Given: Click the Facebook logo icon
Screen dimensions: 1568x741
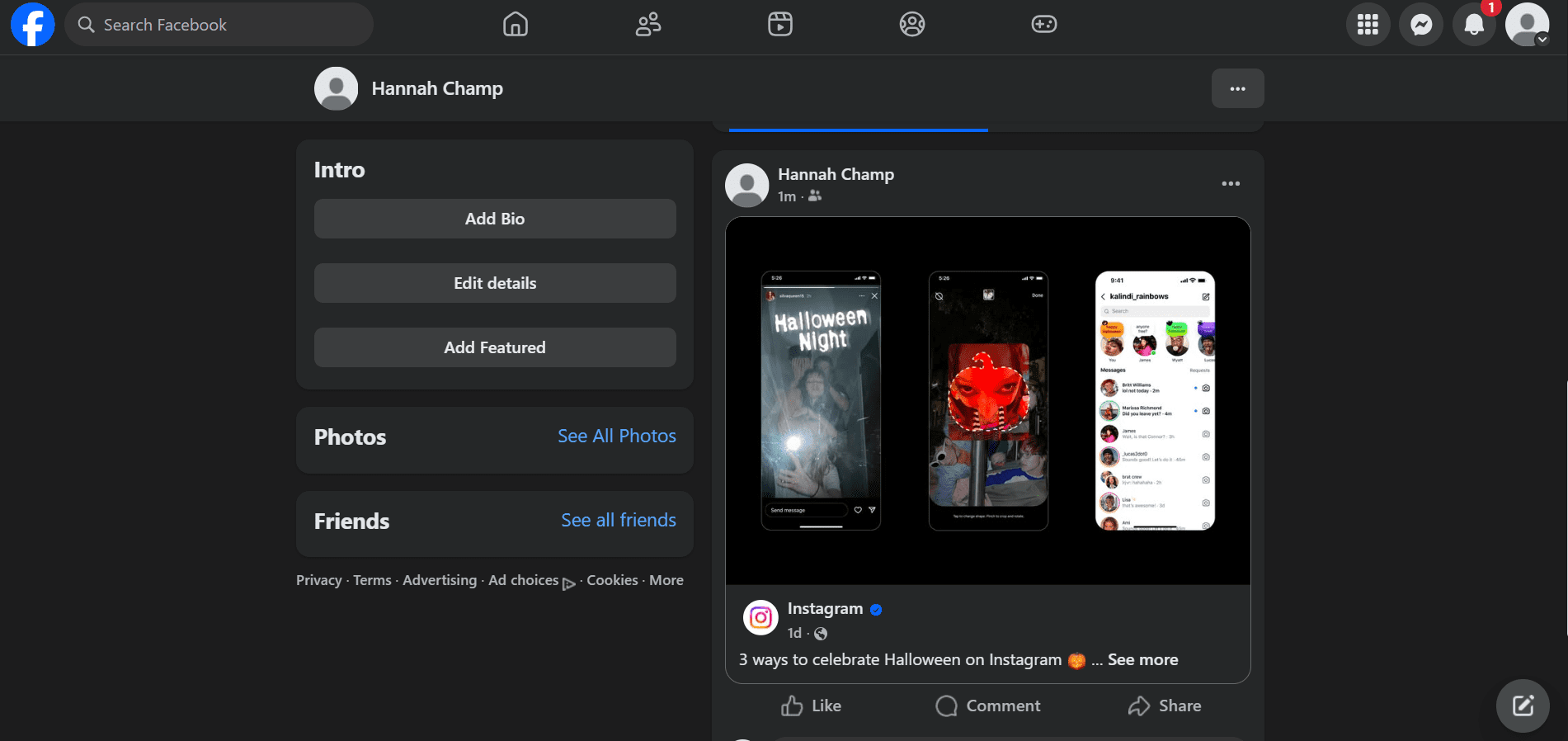Looking at the screenshot, I should tap(33, 25).
